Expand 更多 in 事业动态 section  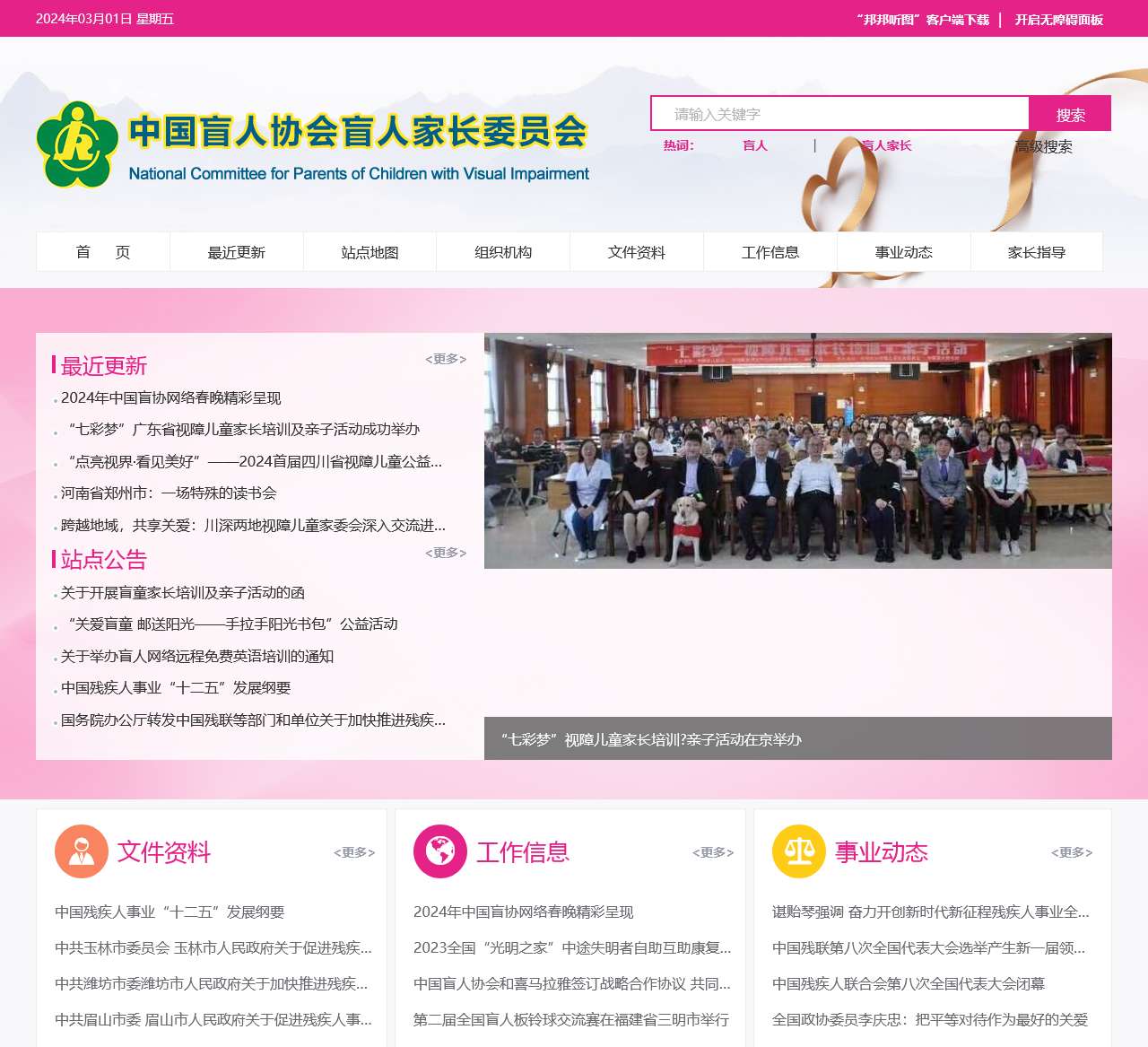(x=1072, y=852)
